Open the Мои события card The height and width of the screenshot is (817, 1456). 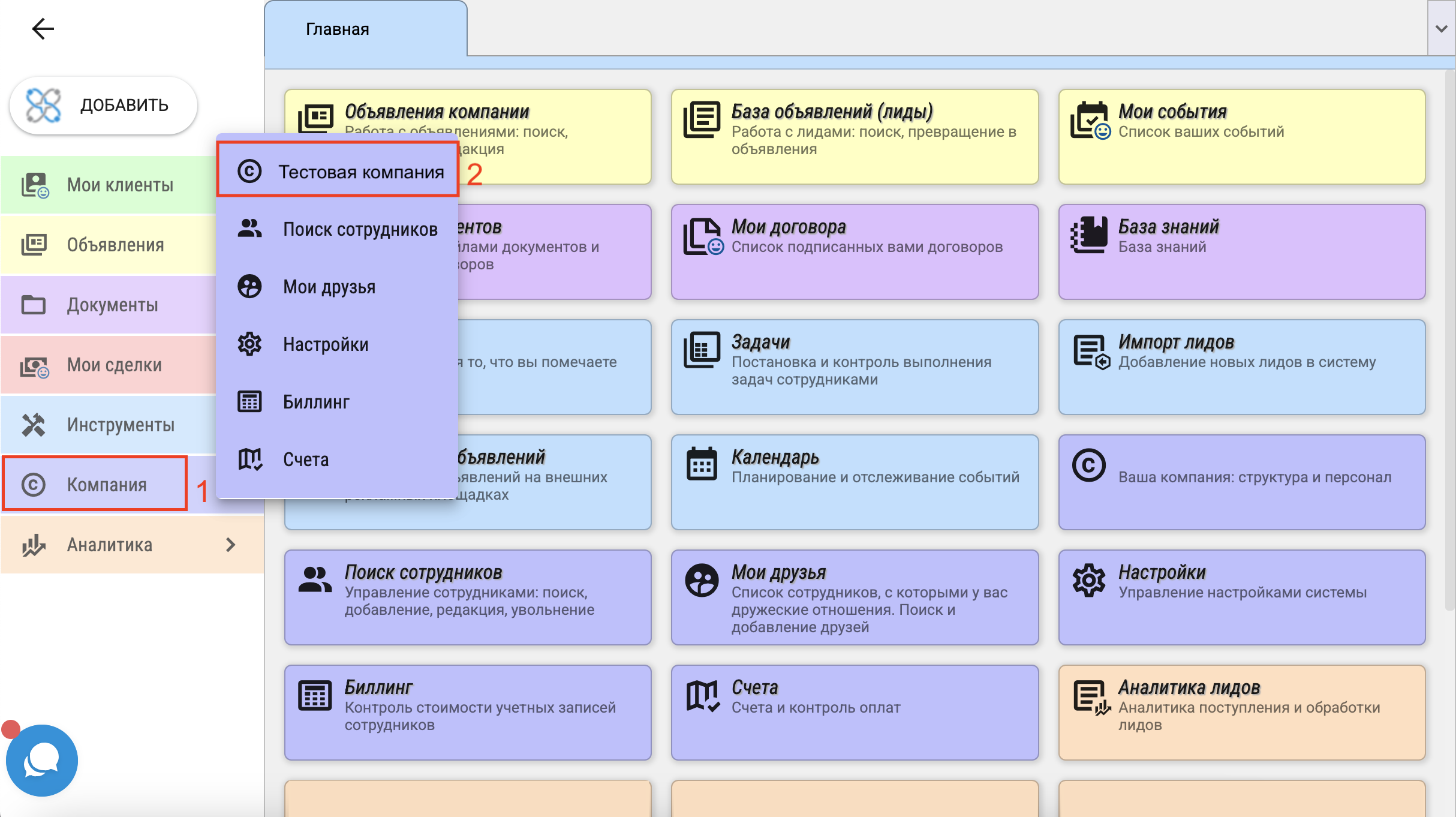[1242, 137]
